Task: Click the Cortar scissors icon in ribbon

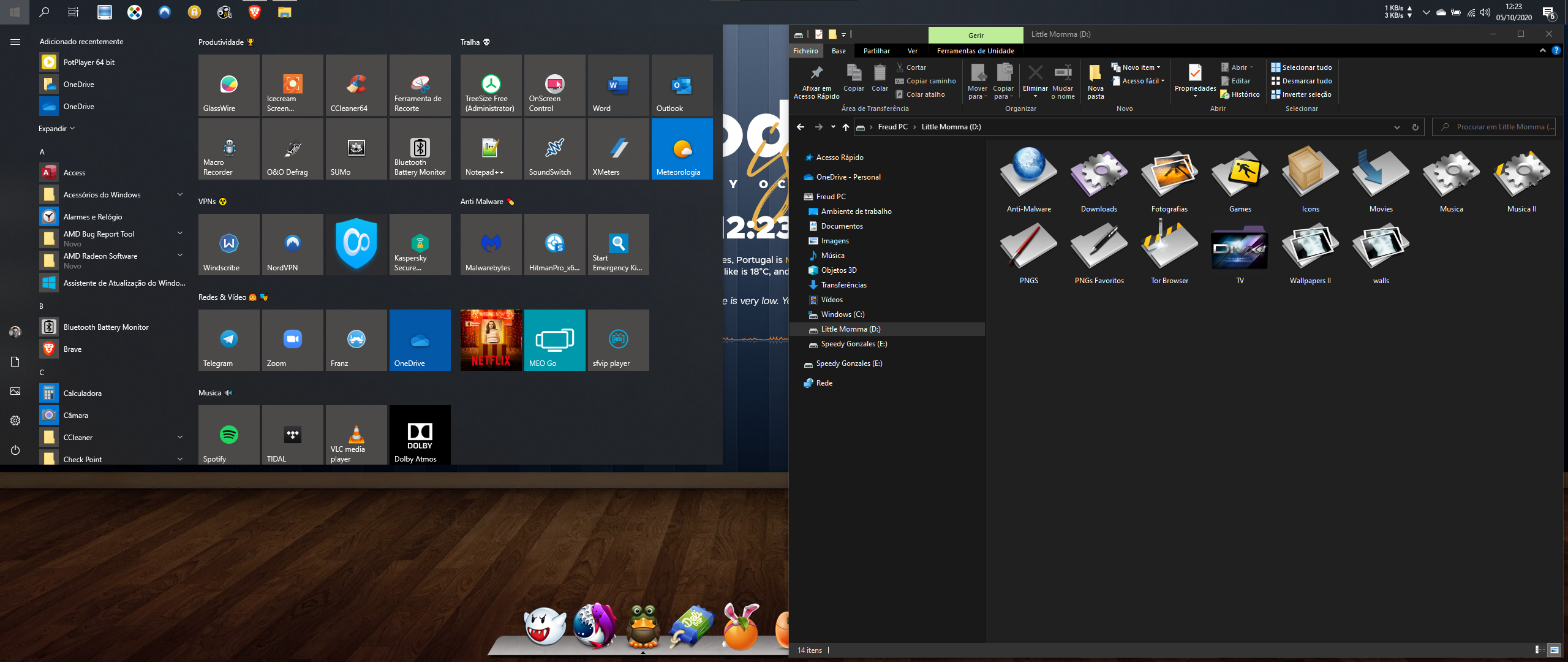Action: [900, 67]
